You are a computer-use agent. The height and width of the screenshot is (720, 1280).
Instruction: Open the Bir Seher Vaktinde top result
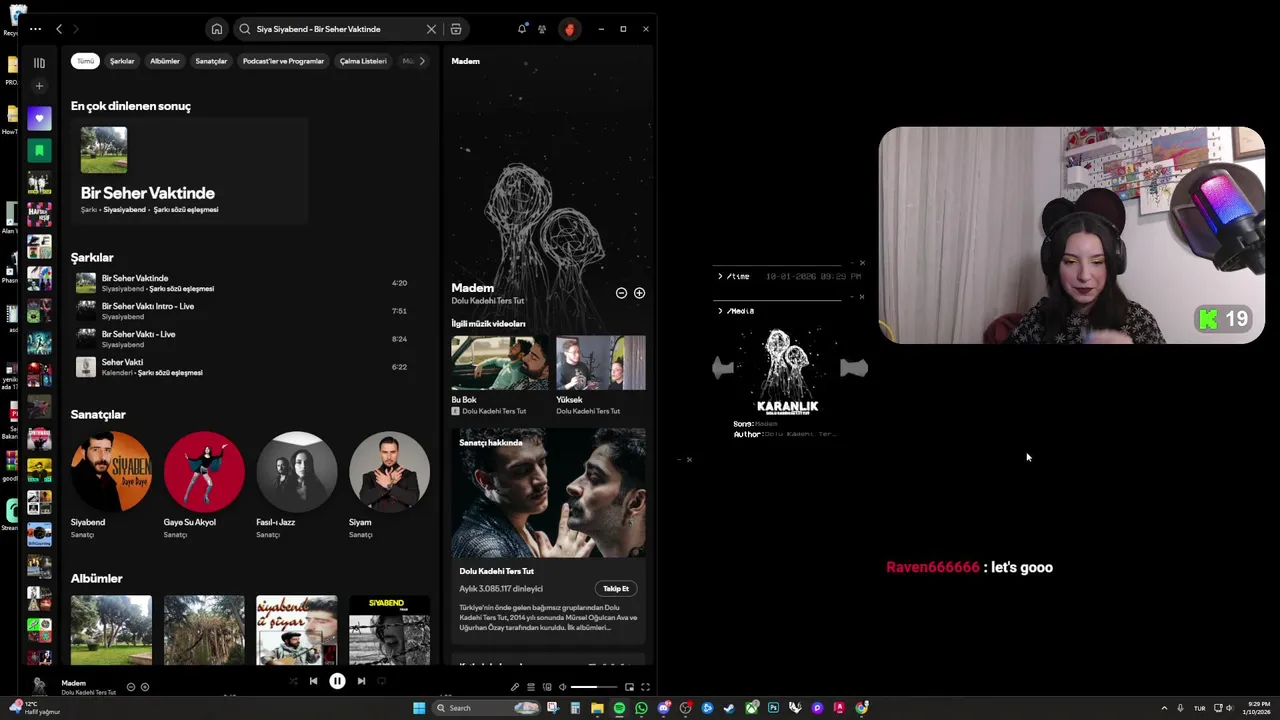tap(189, 169)
